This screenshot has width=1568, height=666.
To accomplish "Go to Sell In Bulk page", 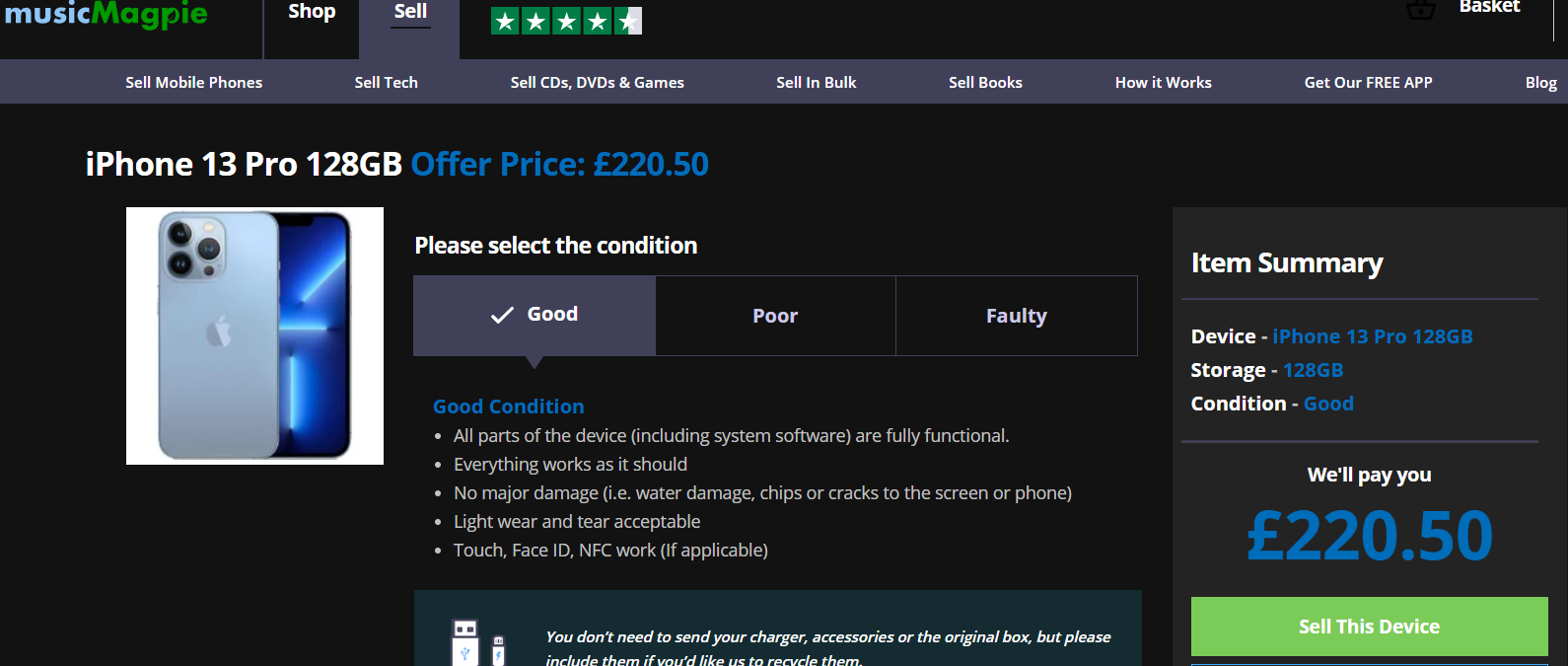I will point(816,83).
